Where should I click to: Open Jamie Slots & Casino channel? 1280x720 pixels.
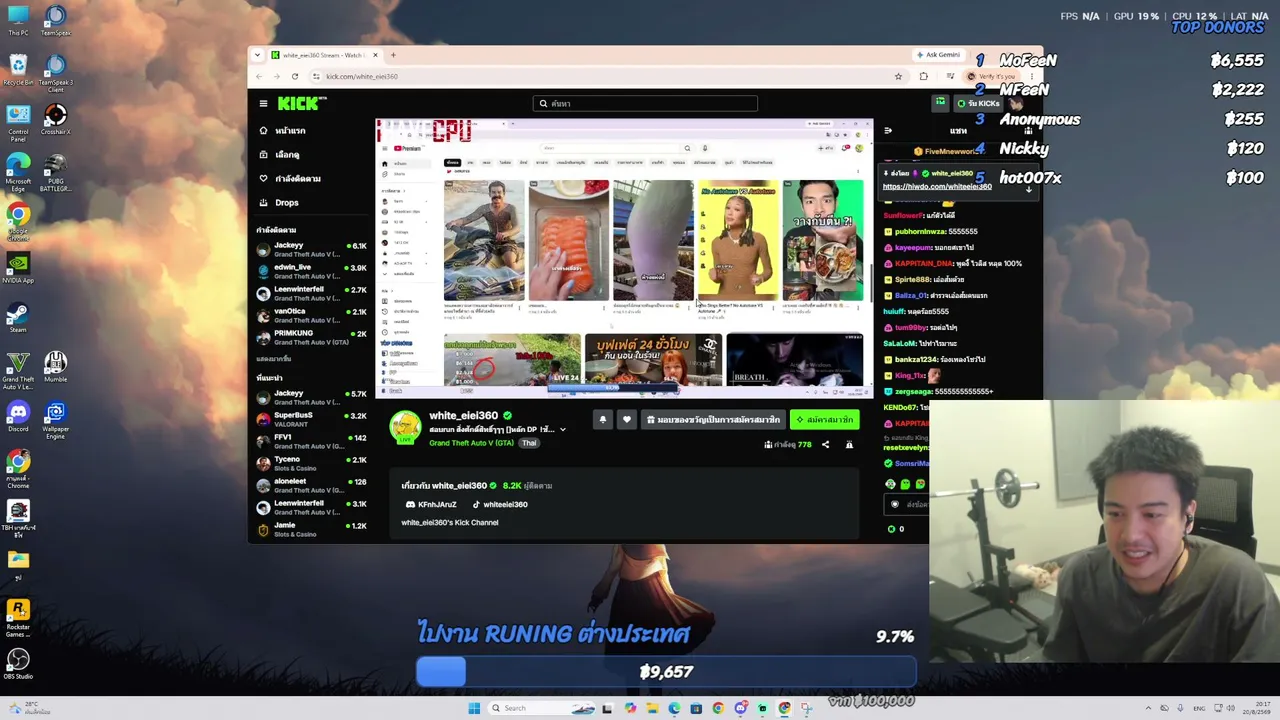312,529
